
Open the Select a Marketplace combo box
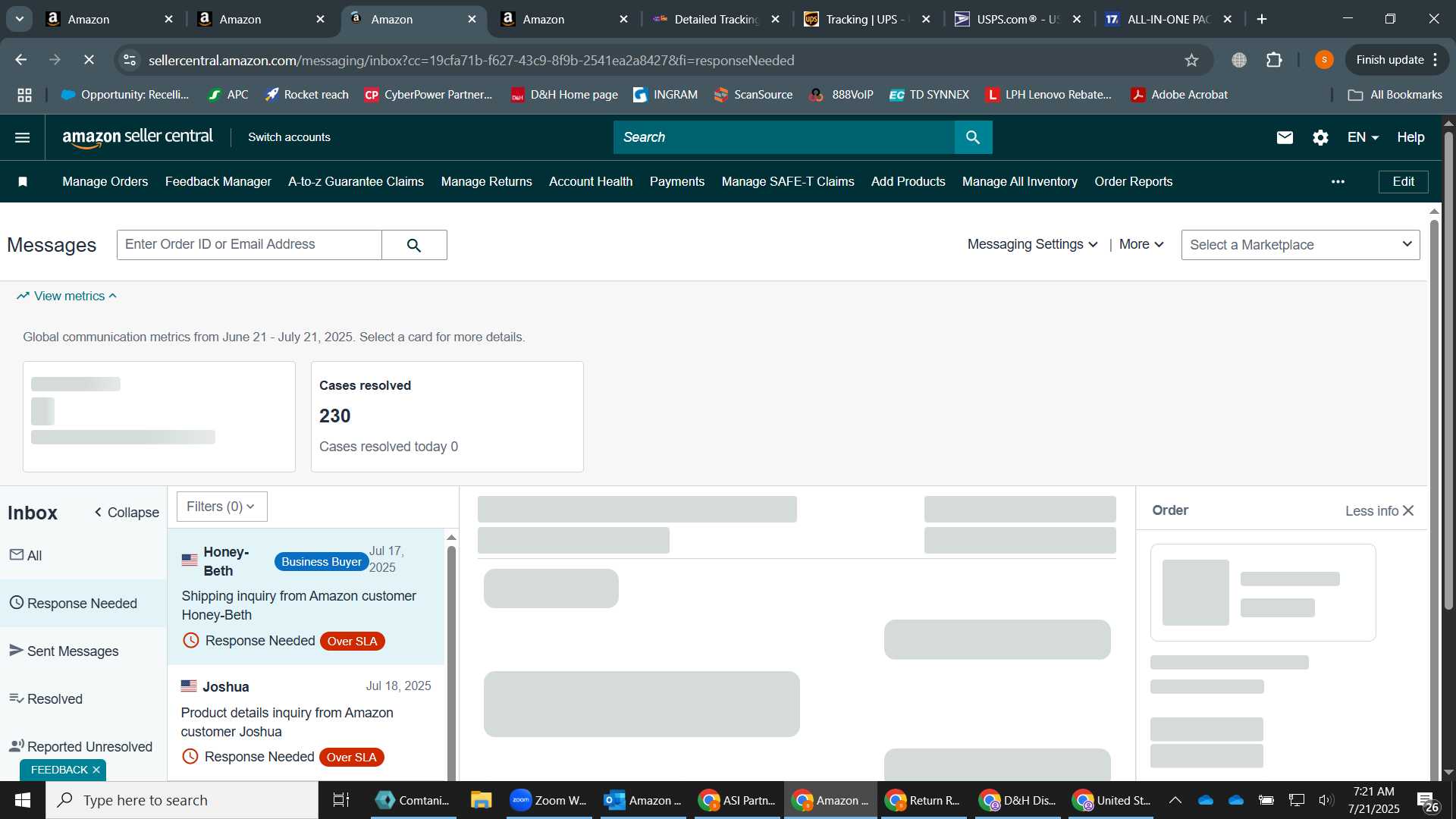[x=1301, y=245]
